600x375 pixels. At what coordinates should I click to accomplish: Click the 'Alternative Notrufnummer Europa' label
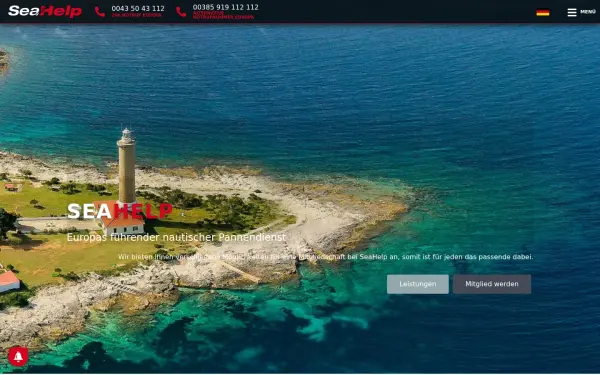(223, 15)
